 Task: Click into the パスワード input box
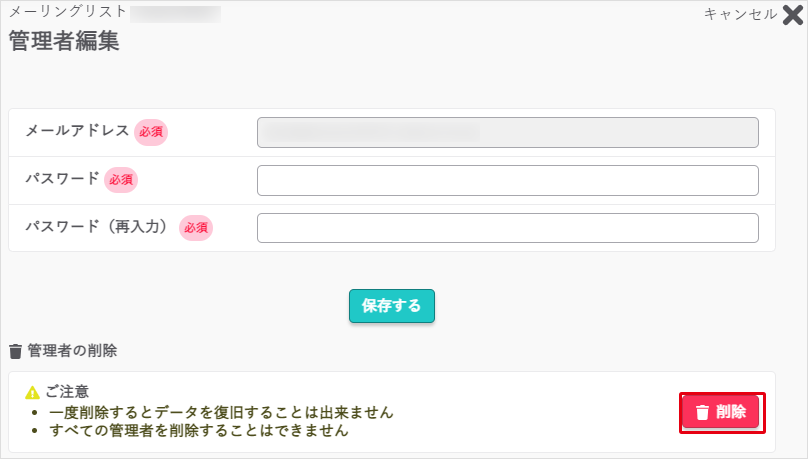[507, 181]
